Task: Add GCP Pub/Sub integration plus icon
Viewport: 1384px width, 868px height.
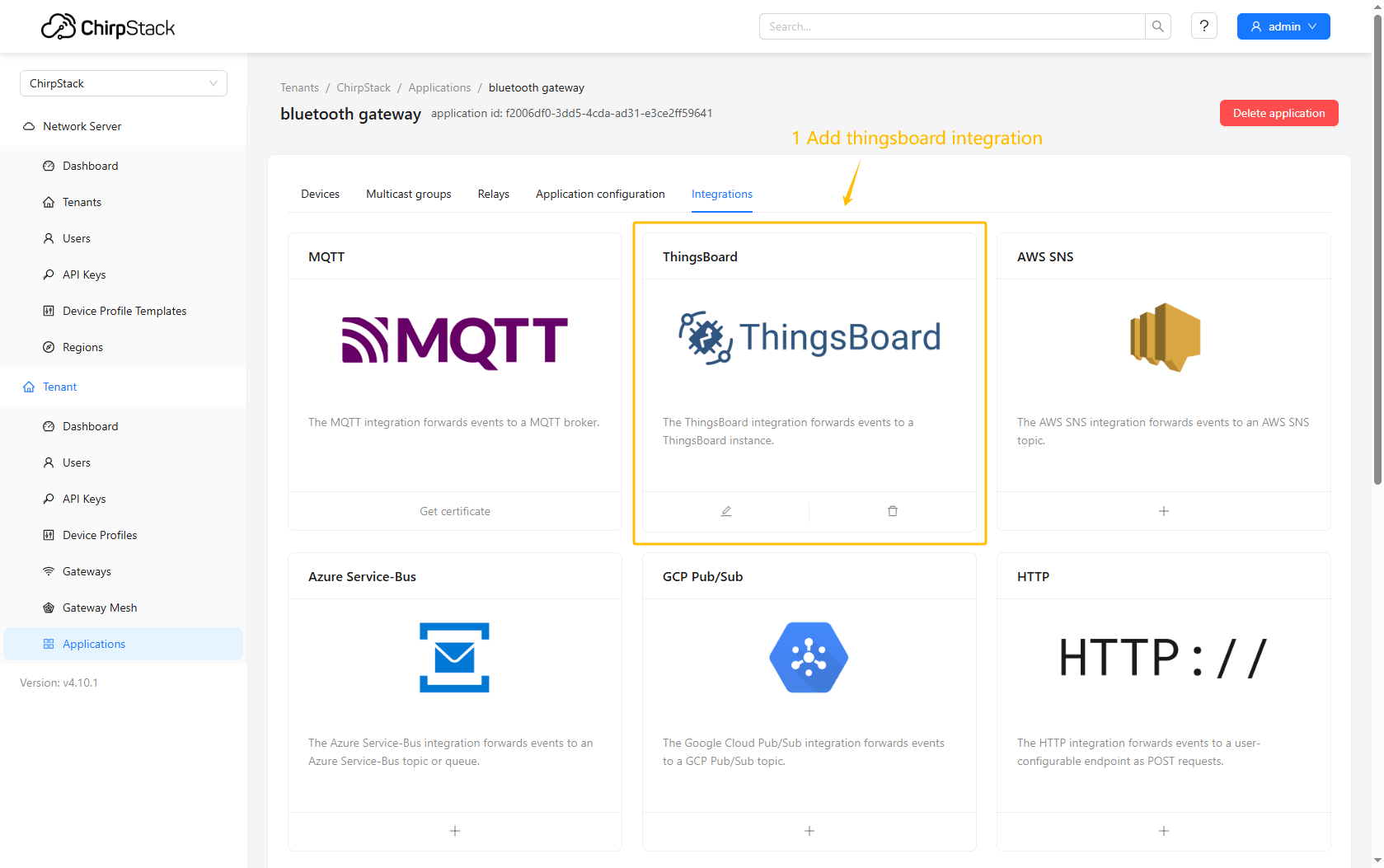Action: click(809, 831)
